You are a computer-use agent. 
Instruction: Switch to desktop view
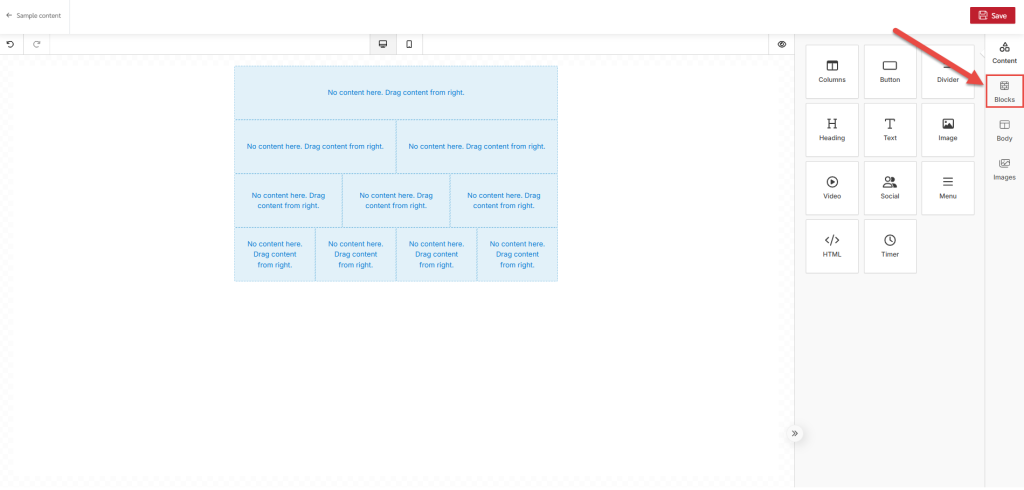click(x=383, y=44)
